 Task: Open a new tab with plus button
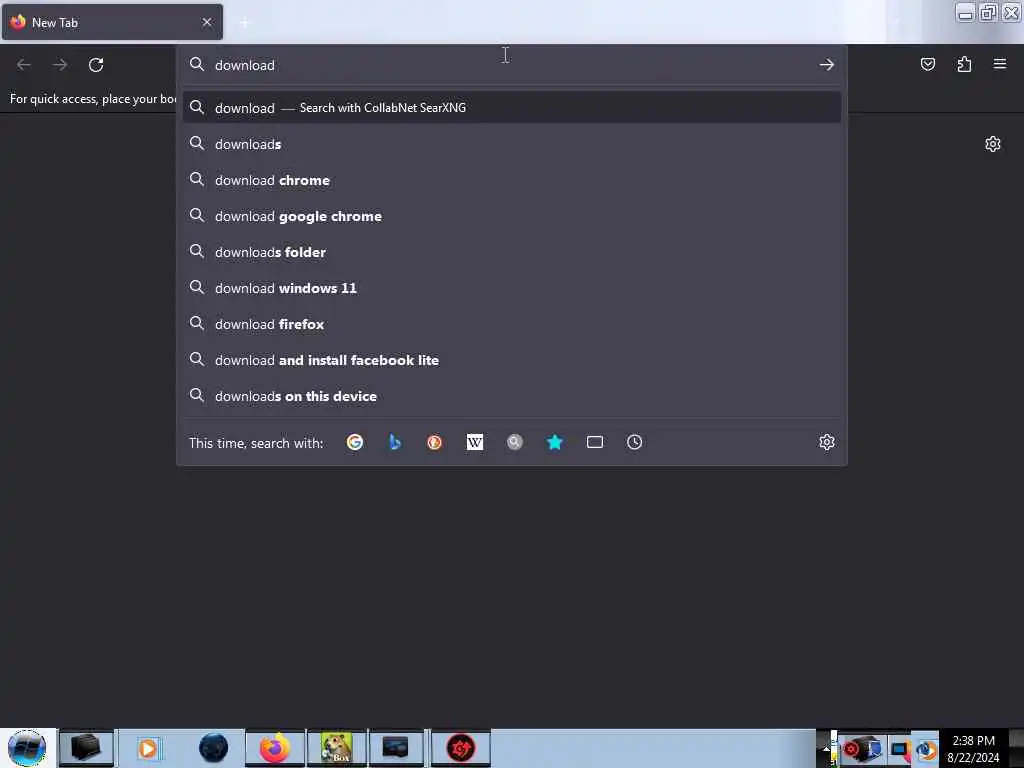coord(244,23)
